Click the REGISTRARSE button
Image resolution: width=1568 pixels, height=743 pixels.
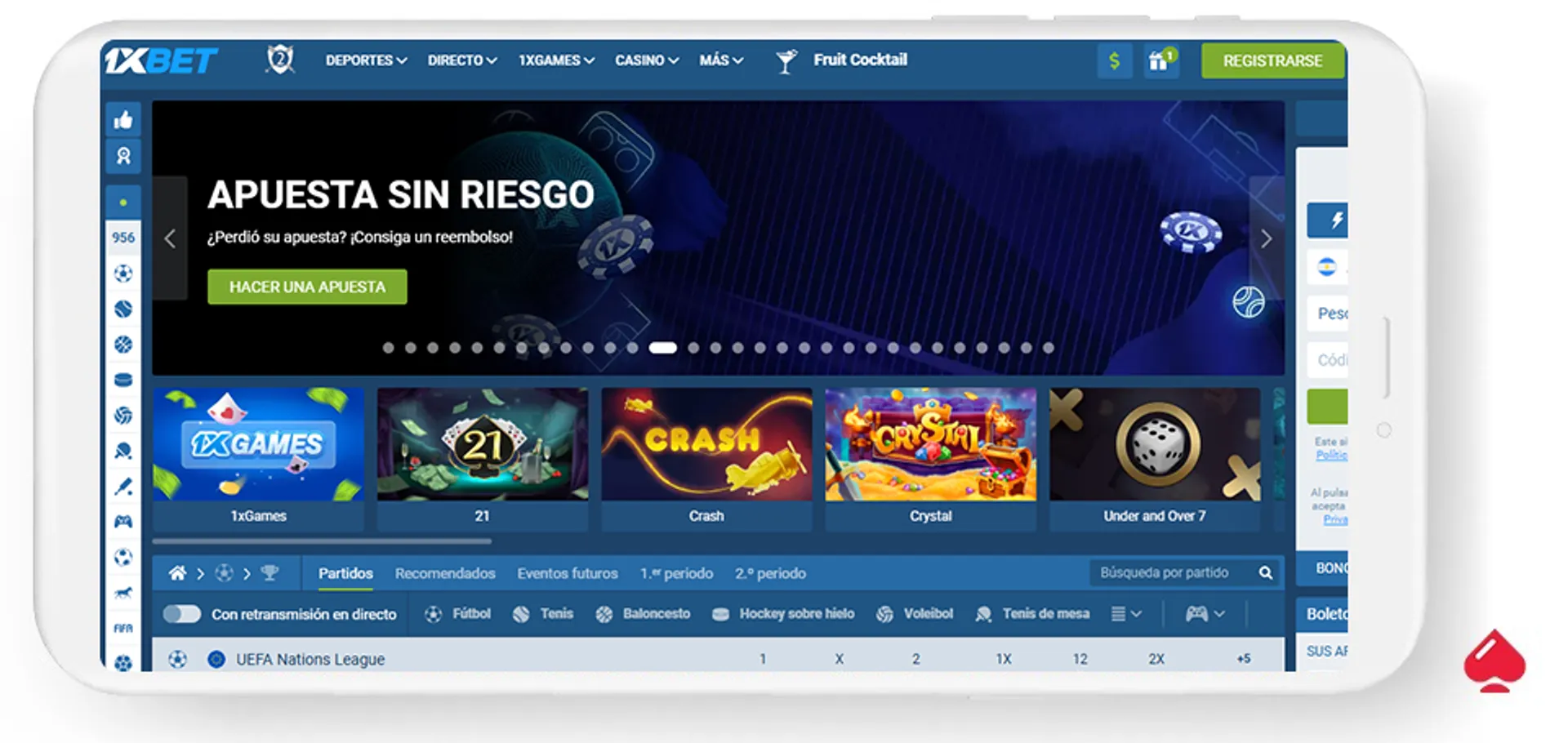pyautogui.click(x=1272, y=60)
